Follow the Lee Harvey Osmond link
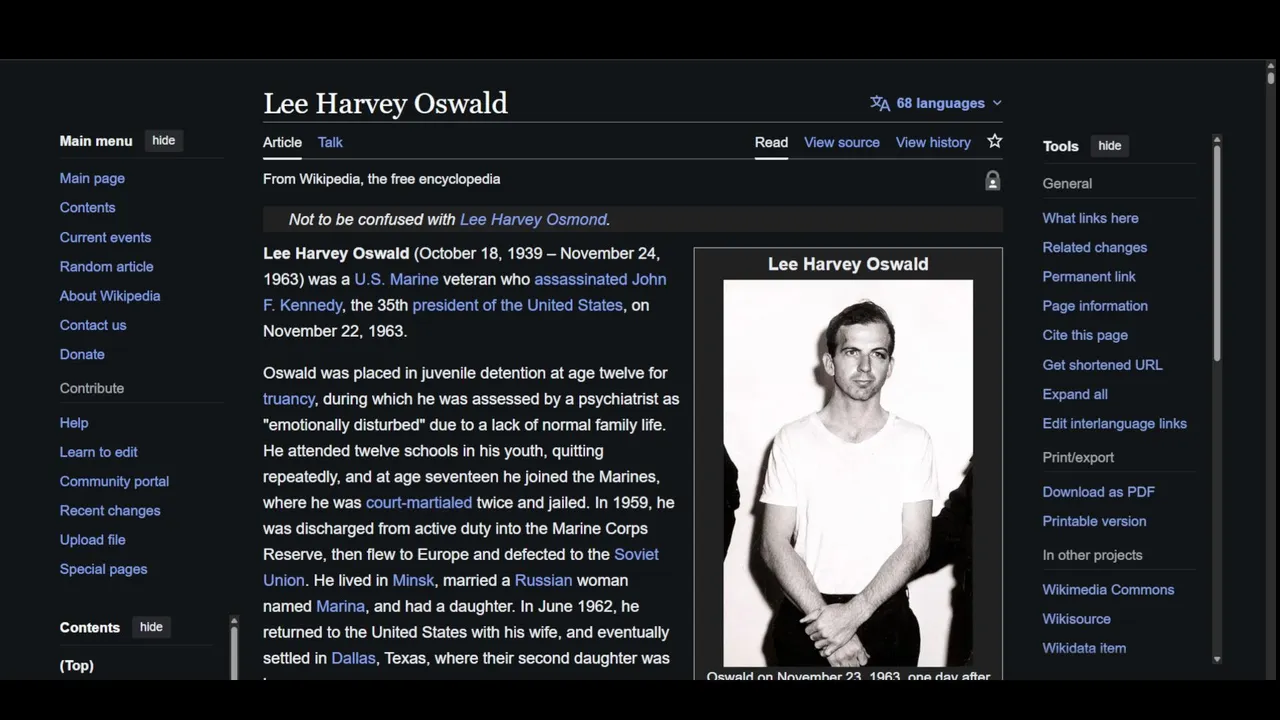This screenshot has width=1280, height=720. click(x=533, y=219)
